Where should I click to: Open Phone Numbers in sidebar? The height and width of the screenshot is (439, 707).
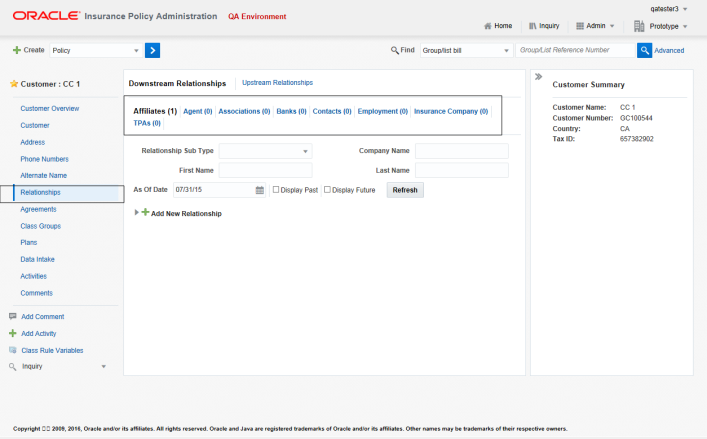tap(44, 159)
